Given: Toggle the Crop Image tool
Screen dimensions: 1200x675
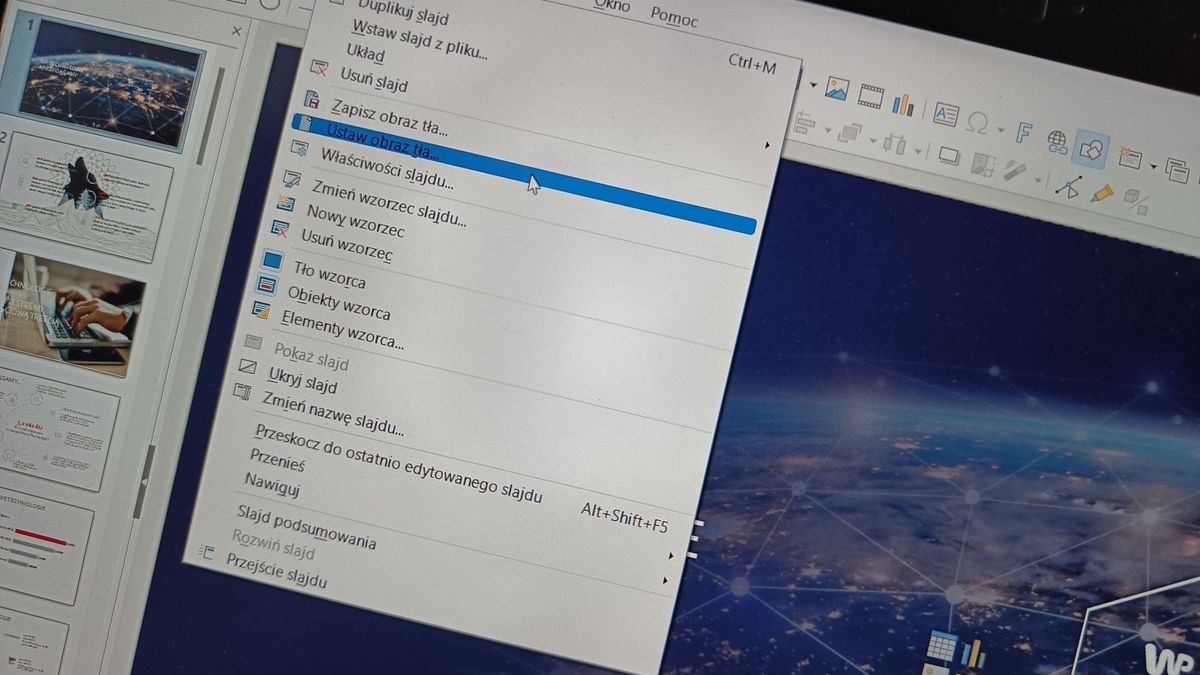Looking at the screenshot, I should coord(983,164).
